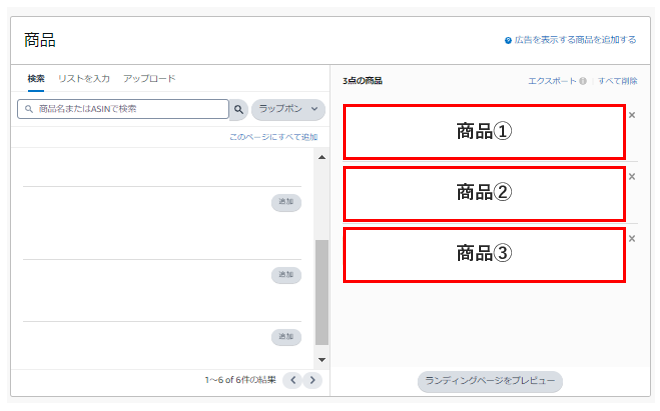Click the first 追加 button in list
This screenshot has height=411, width=660.
(x=286, y=202)
